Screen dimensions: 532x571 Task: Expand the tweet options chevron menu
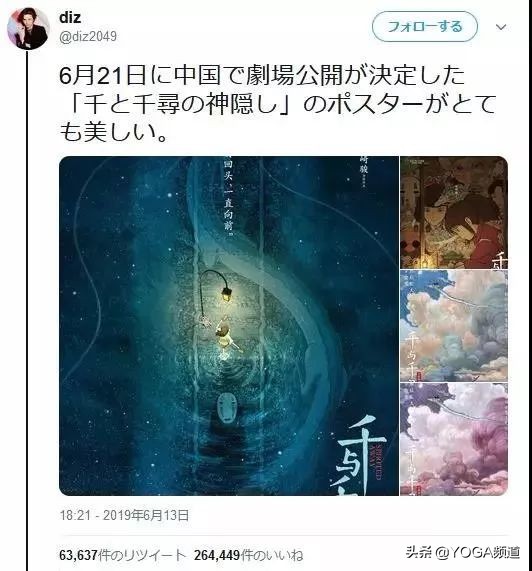pyautogui.click(x=501, y=27)
